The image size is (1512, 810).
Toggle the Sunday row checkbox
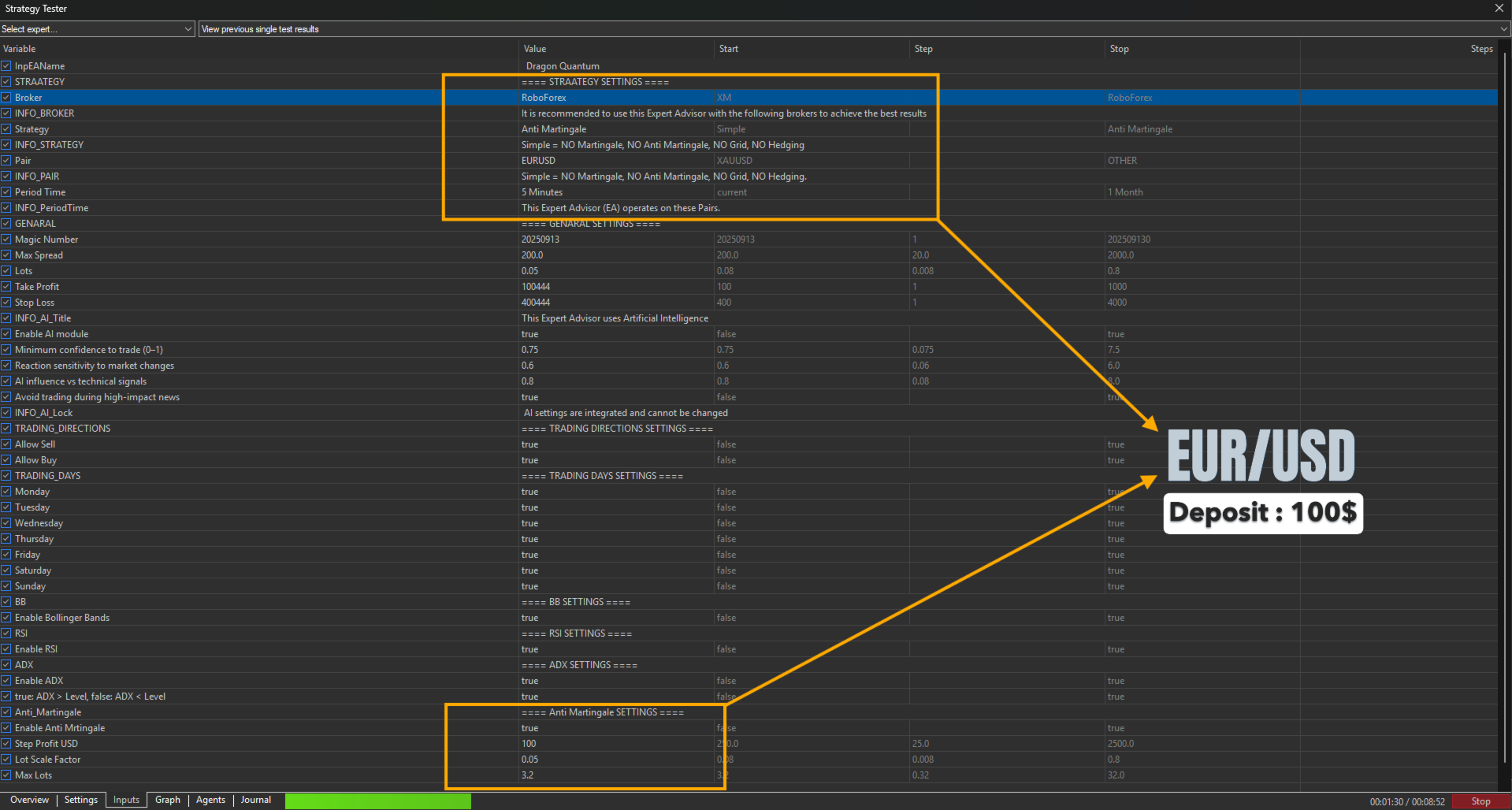pos(6,586)
